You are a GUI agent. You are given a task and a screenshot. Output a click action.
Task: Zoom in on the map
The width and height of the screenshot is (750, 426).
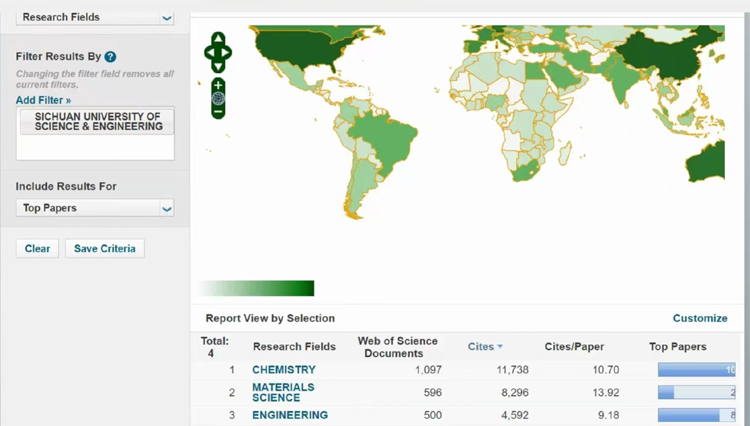tap(218, 86)
